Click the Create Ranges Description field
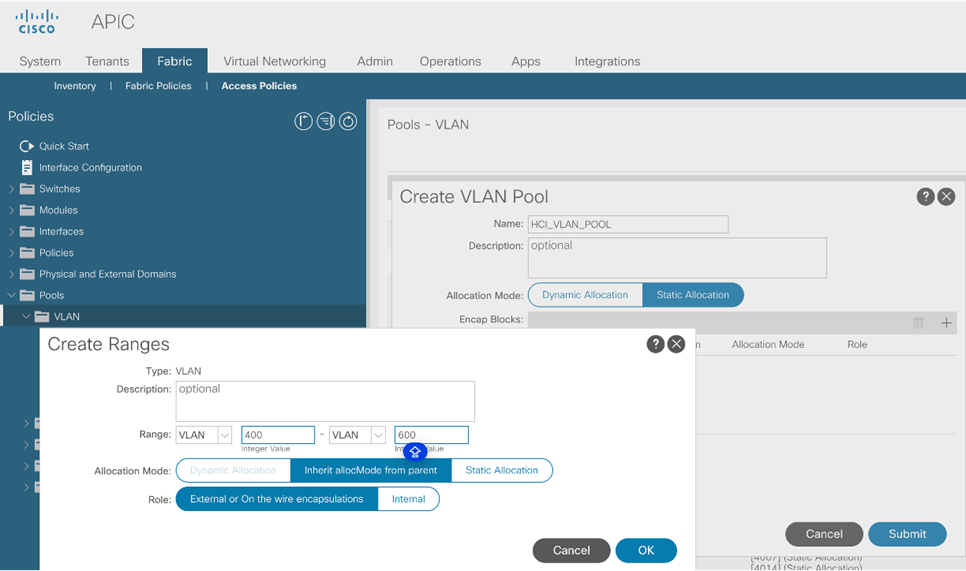Viewport: 966px width, 571px height. [325, 401]
